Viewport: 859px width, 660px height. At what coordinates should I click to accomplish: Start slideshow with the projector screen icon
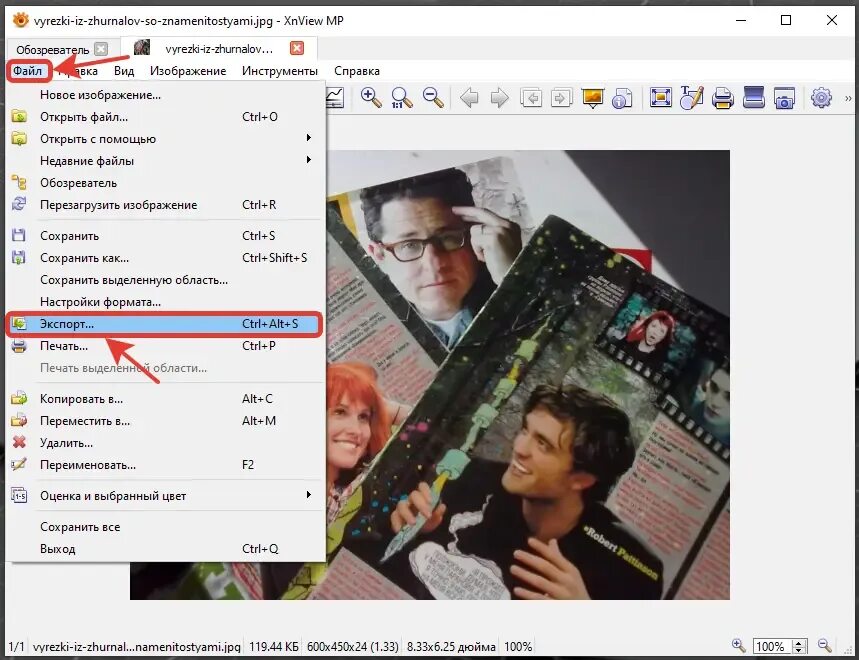(x=593, y=98)
